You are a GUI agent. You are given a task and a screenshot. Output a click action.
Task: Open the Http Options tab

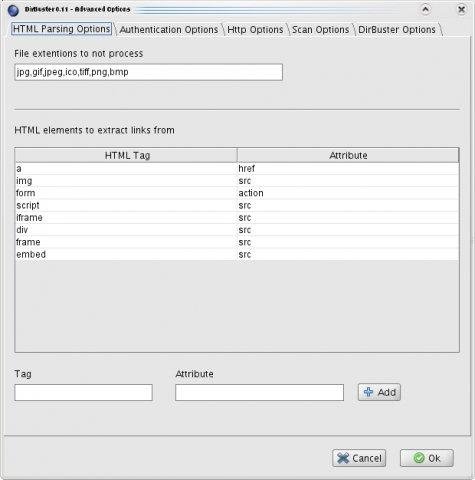click(255, 30)
